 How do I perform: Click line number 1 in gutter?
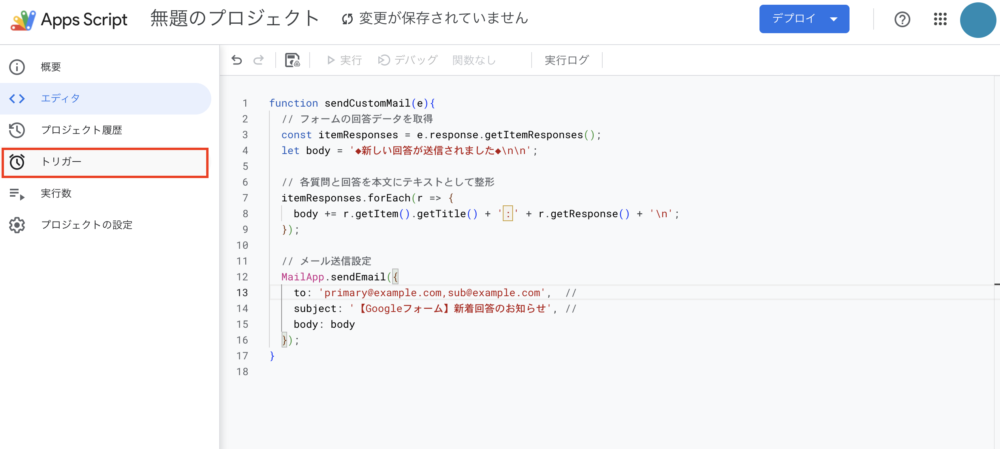(245, 103)
